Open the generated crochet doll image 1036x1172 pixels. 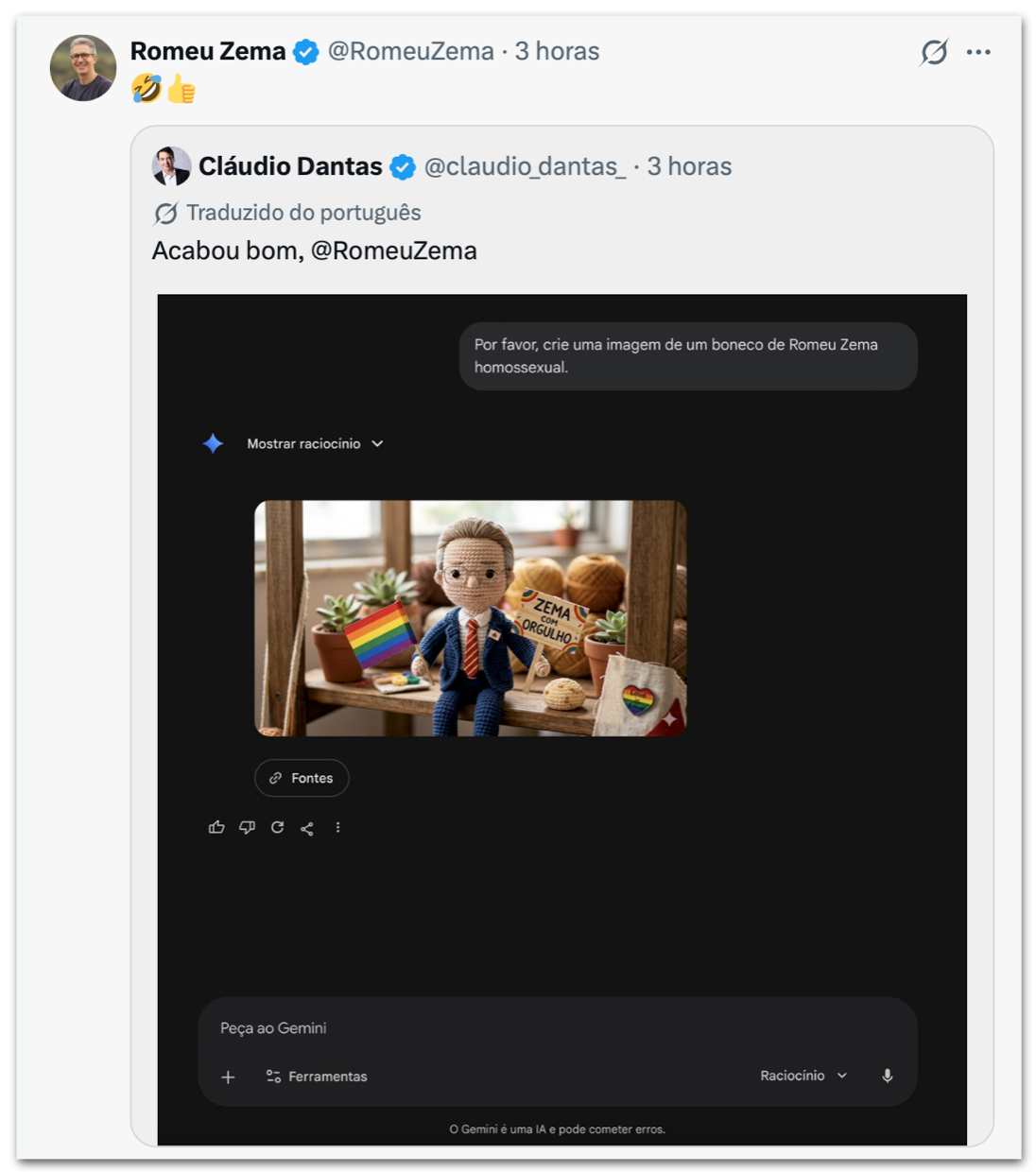coord(470,617)
